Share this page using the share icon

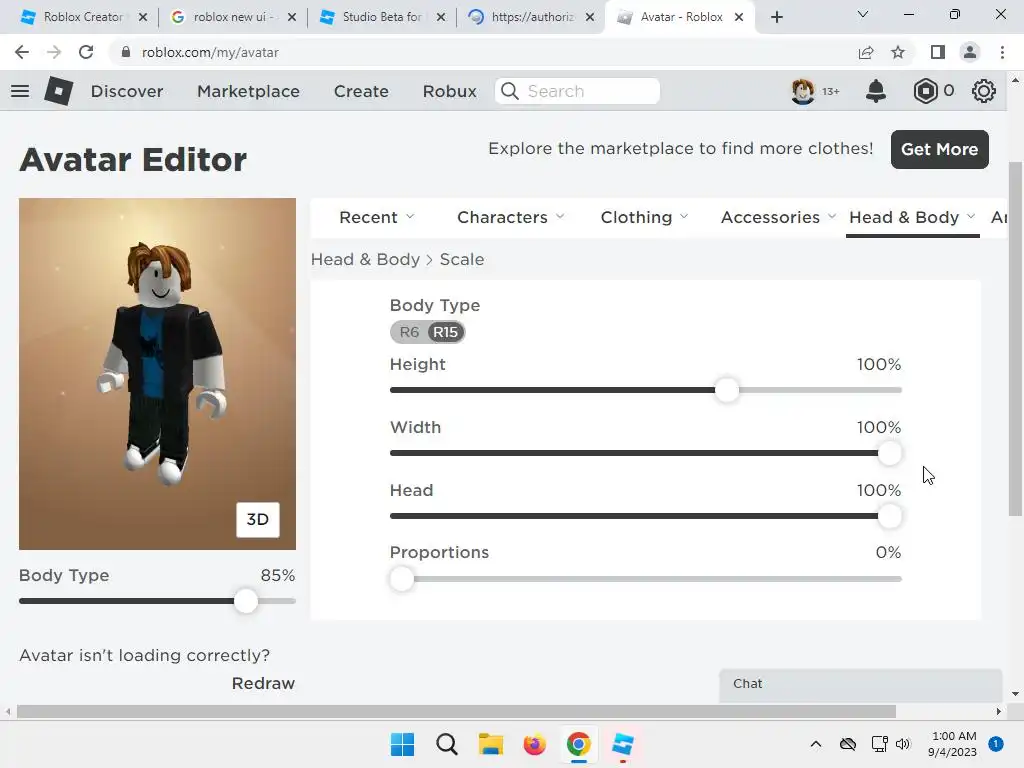(866, 52)
